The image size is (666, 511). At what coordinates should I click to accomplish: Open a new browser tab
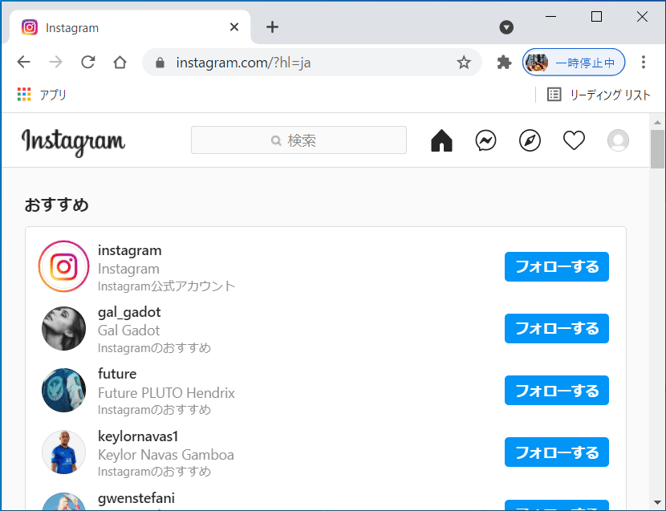coord(272,27)
